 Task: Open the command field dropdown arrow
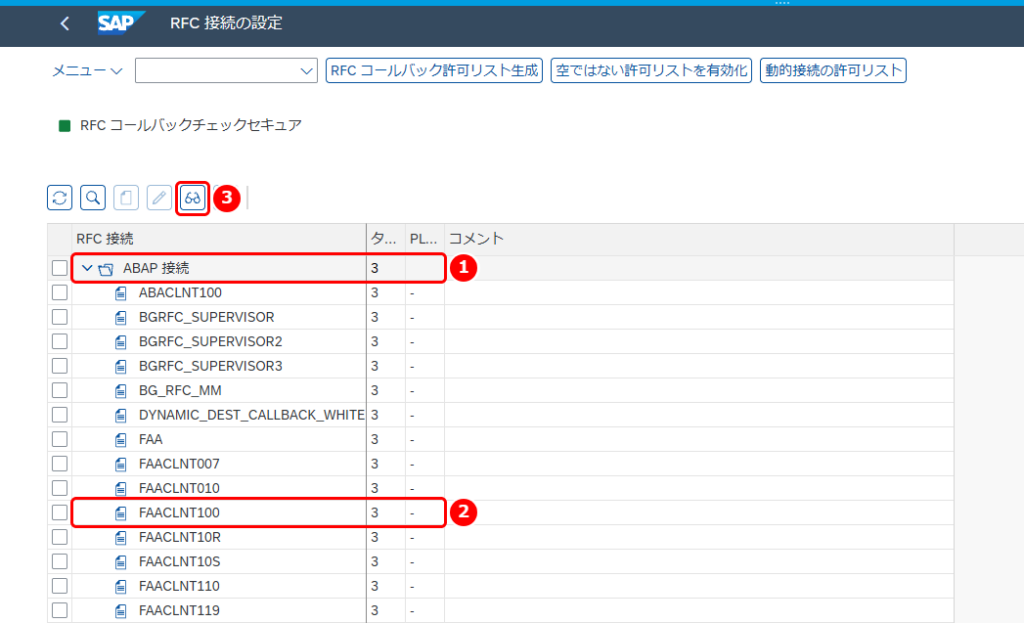pyautogui.click(x=306, y=71)
